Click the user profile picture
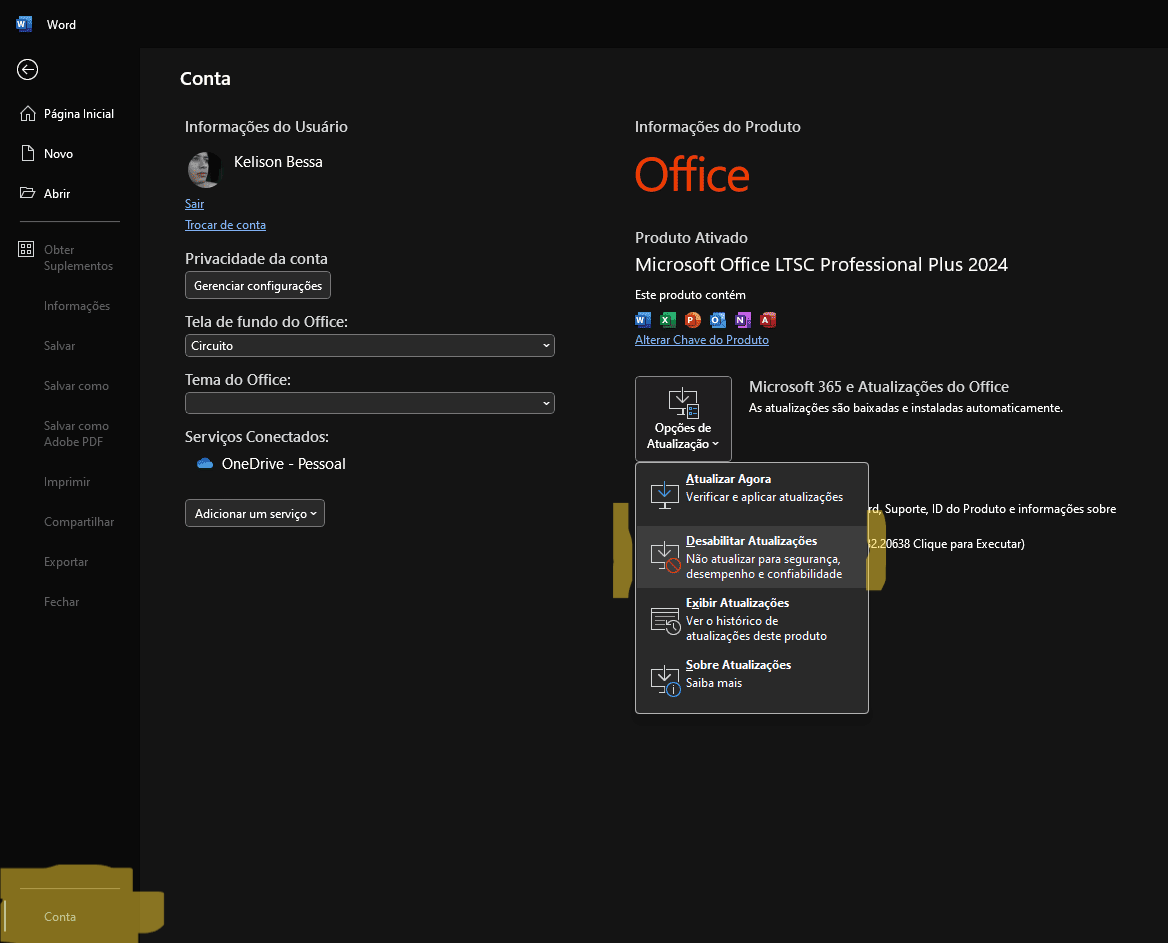This screenshot has height=943, width=1168. click(x=204, y=169)
